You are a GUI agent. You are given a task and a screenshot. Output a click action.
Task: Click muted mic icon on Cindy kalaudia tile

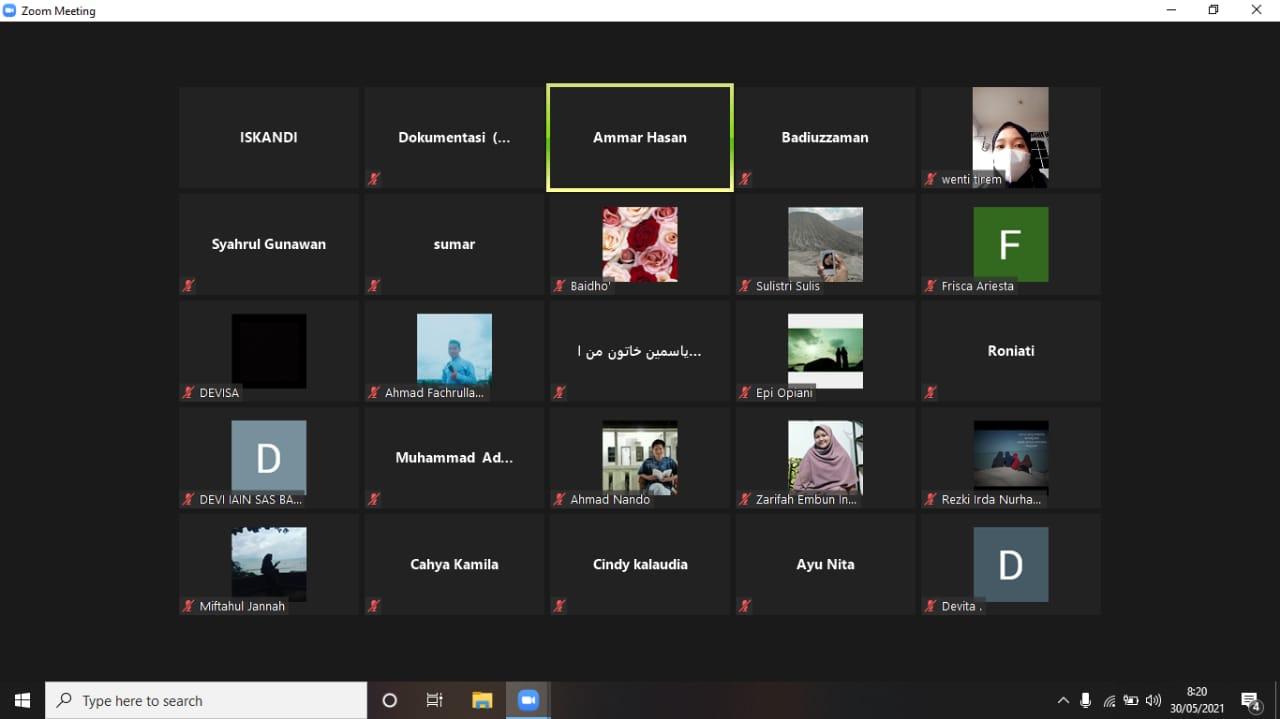click(x=560, y=606)
